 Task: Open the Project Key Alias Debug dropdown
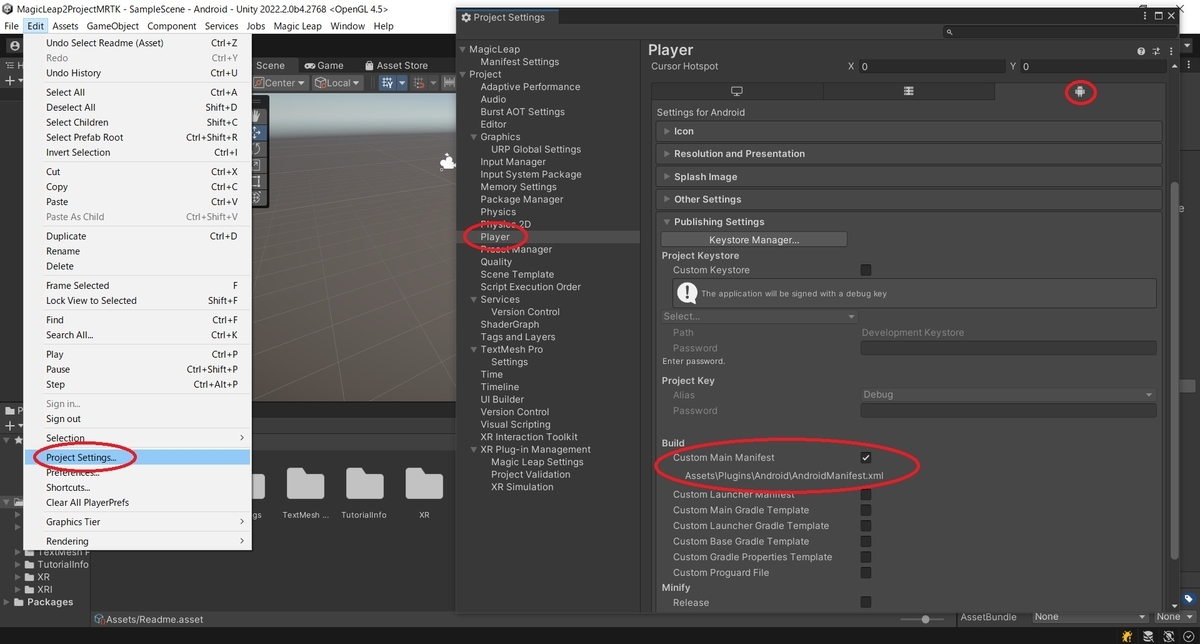1008,395
